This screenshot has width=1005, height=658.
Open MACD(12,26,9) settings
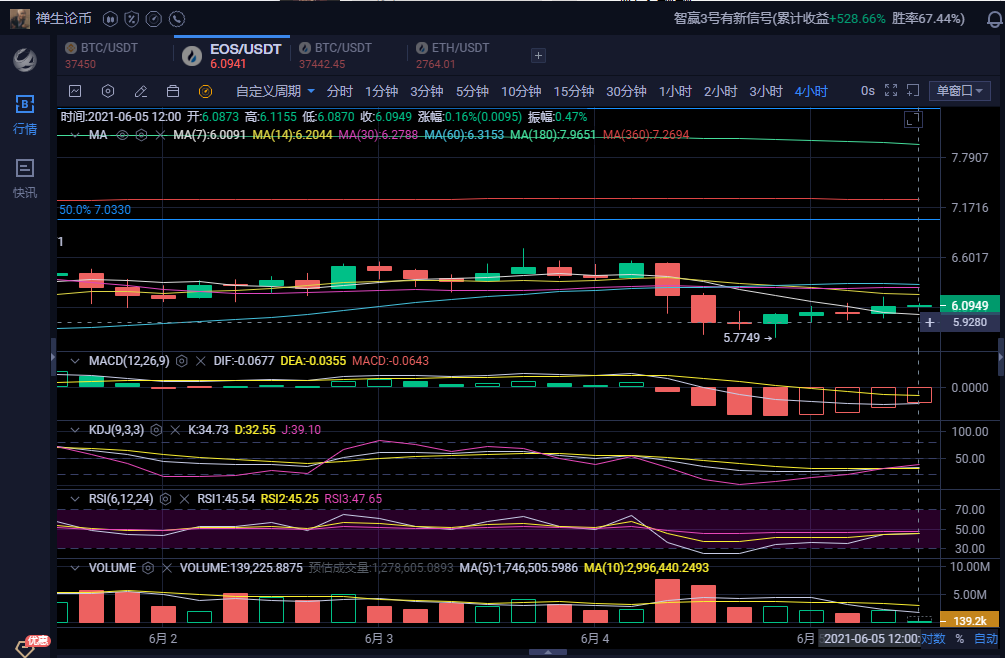point(181,361)
